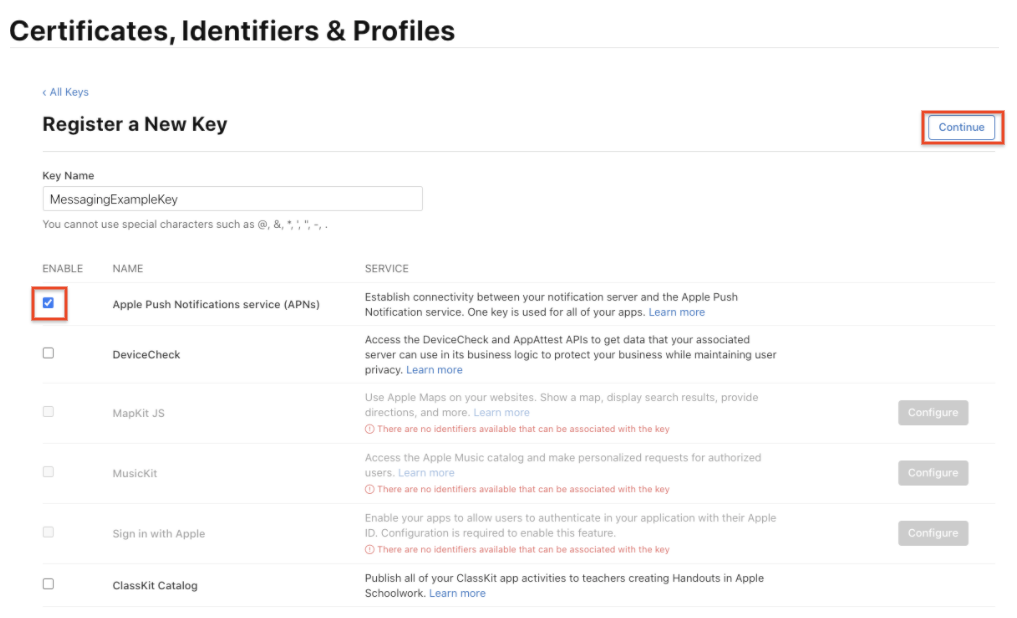
Task: Open Learn more link for MapKit JS
Action: (x=501, y=412)
